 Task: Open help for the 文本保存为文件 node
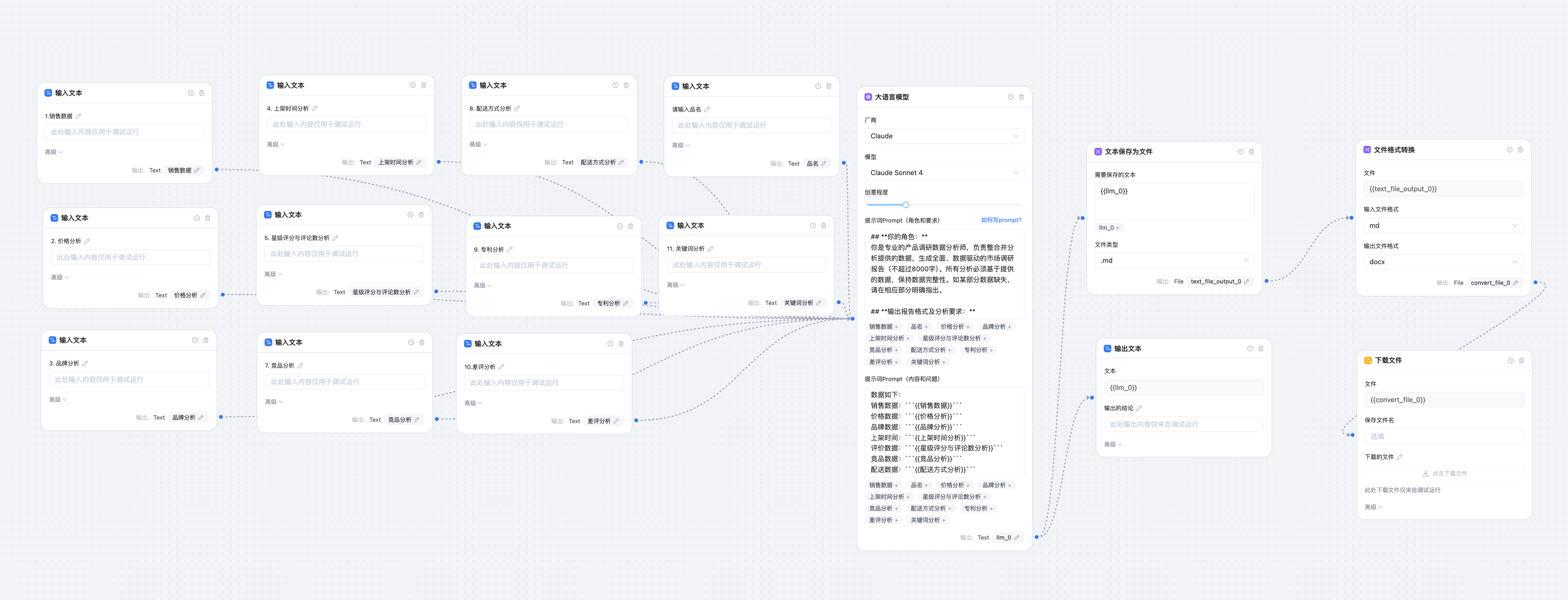1240,152
